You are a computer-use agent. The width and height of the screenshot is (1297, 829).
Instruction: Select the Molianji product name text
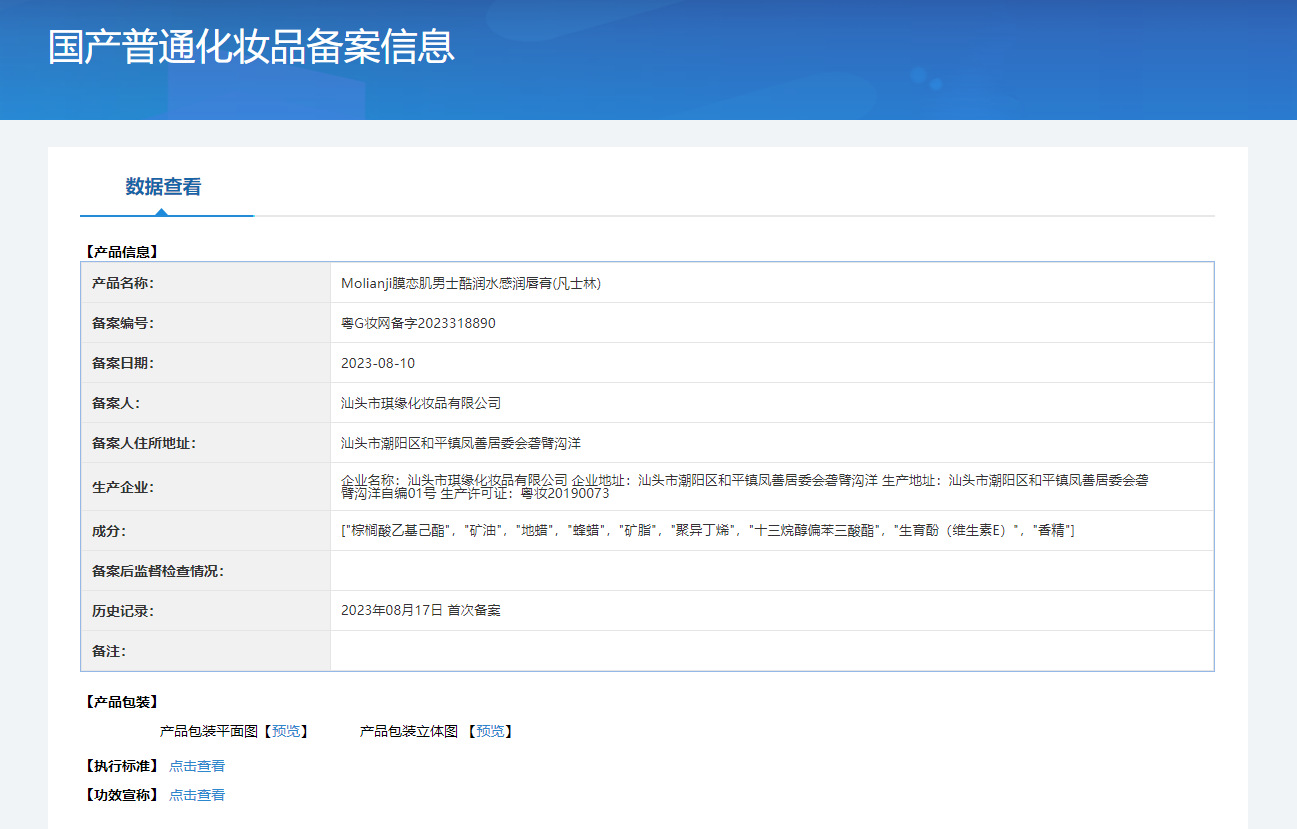(x=470, y=283)
